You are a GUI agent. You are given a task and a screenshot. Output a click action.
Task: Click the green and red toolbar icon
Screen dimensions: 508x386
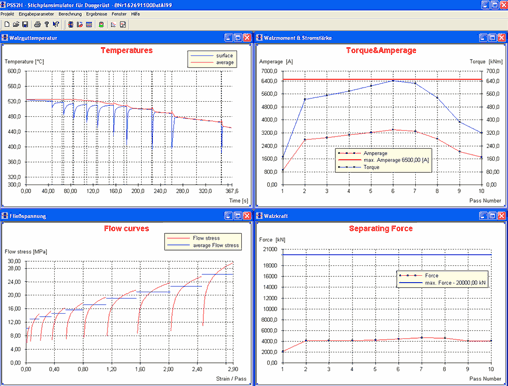click(101, 24)
